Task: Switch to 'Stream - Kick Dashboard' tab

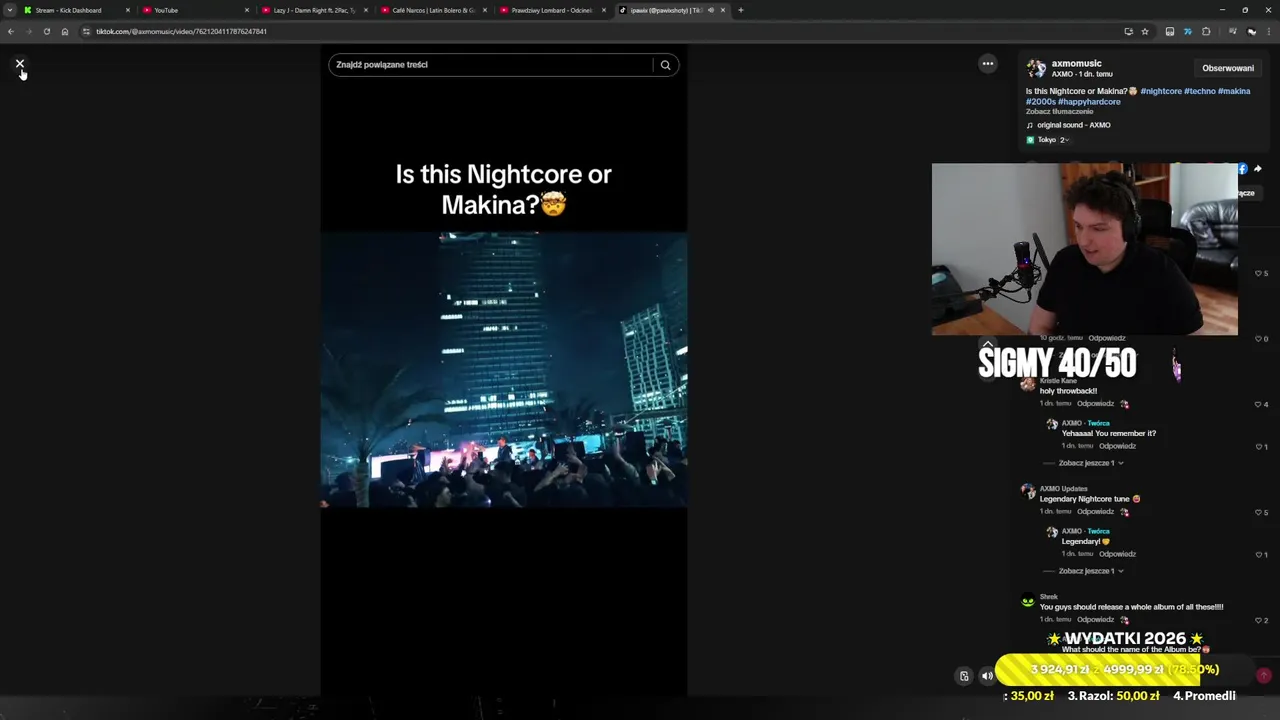Action: (x=75, y=10)
